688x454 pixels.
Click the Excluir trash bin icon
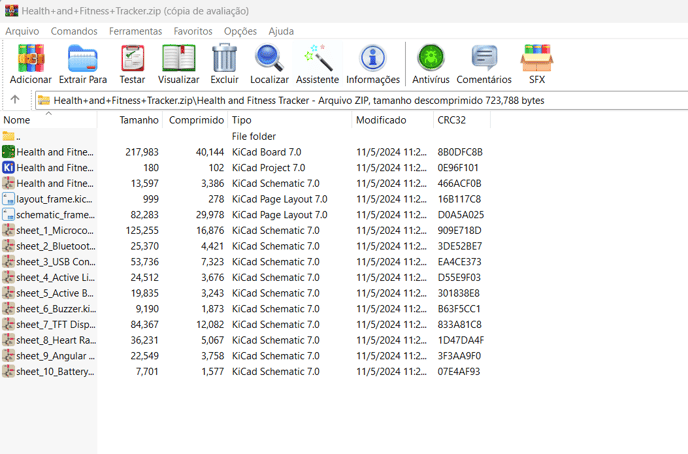pyautogui.click(x=224, y=57)
